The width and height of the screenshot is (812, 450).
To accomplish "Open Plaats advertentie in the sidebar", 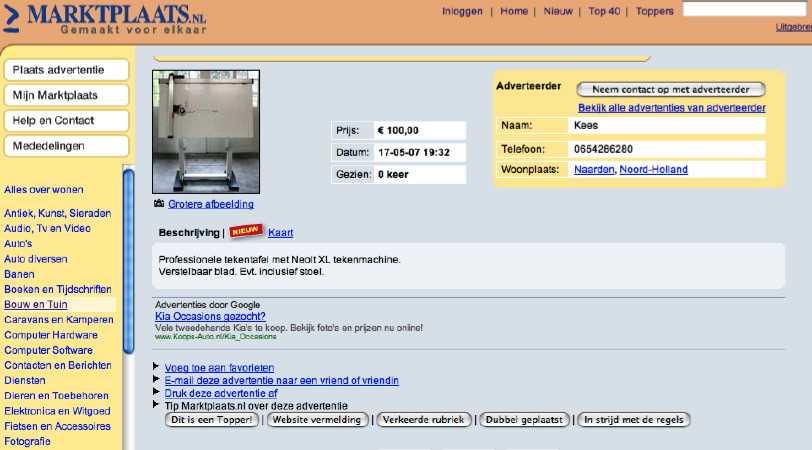I will tap(67, 70).
